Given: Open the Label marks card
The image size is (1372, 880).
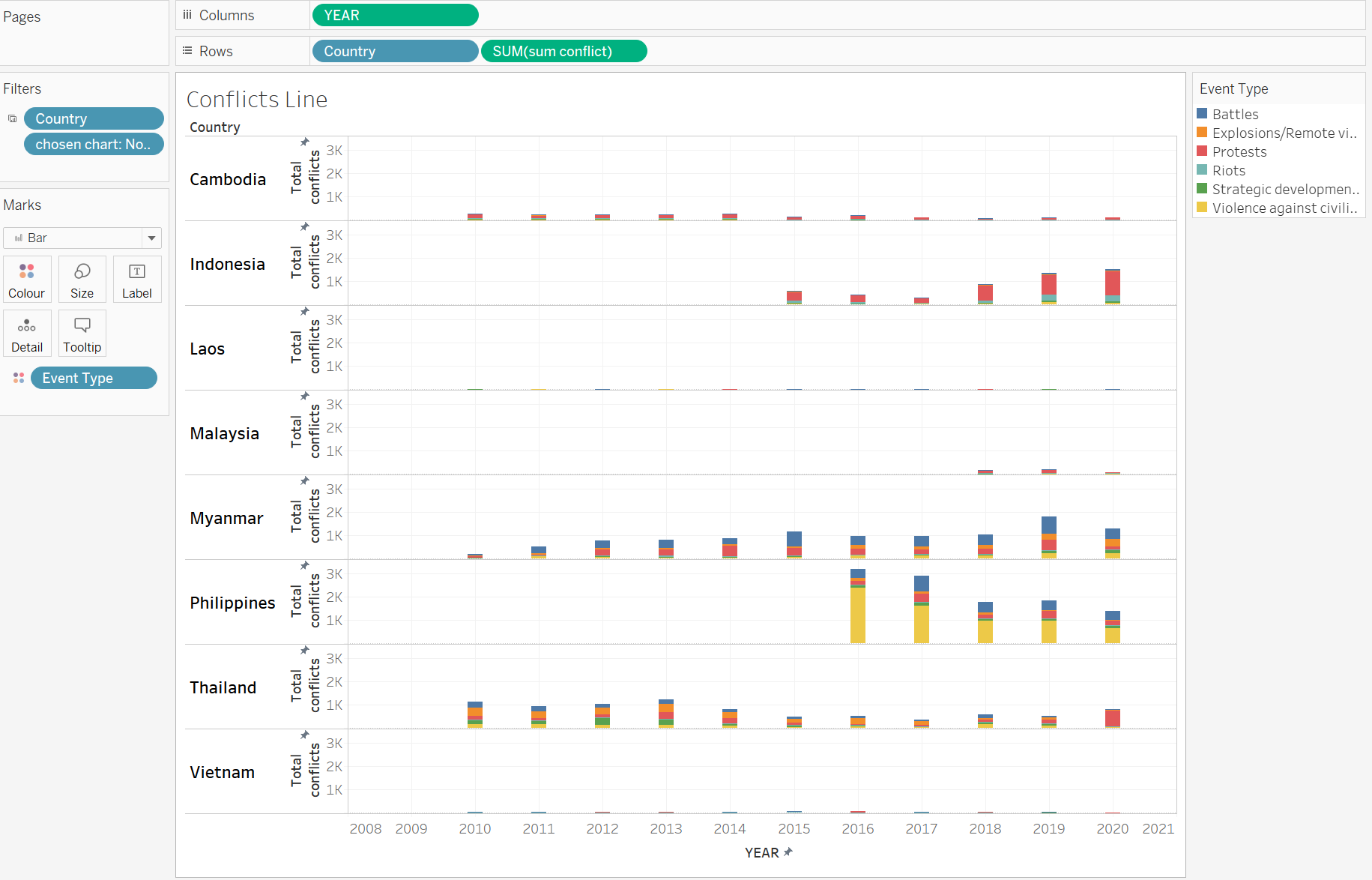Looking at the screenshot, I should (136, 279).
